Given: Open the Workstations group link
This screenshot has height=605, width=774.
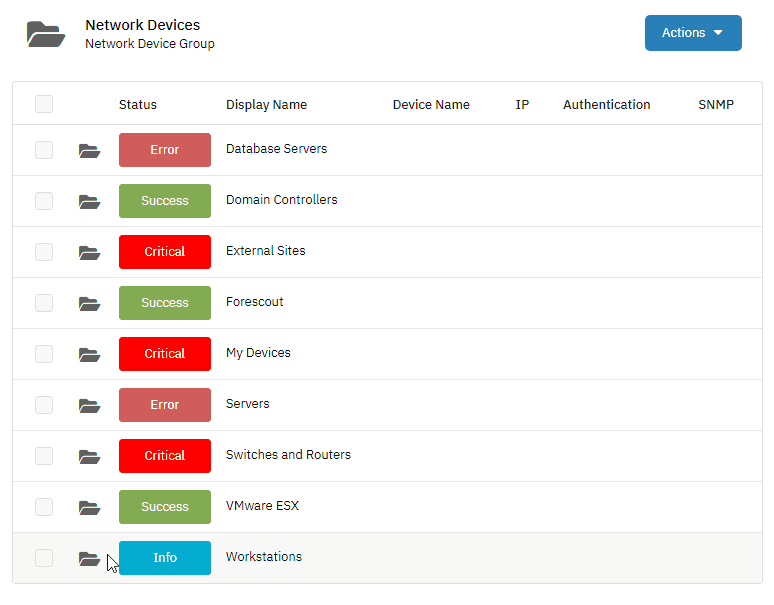Looking at the screenshot, I should click(x=264, y=557).
